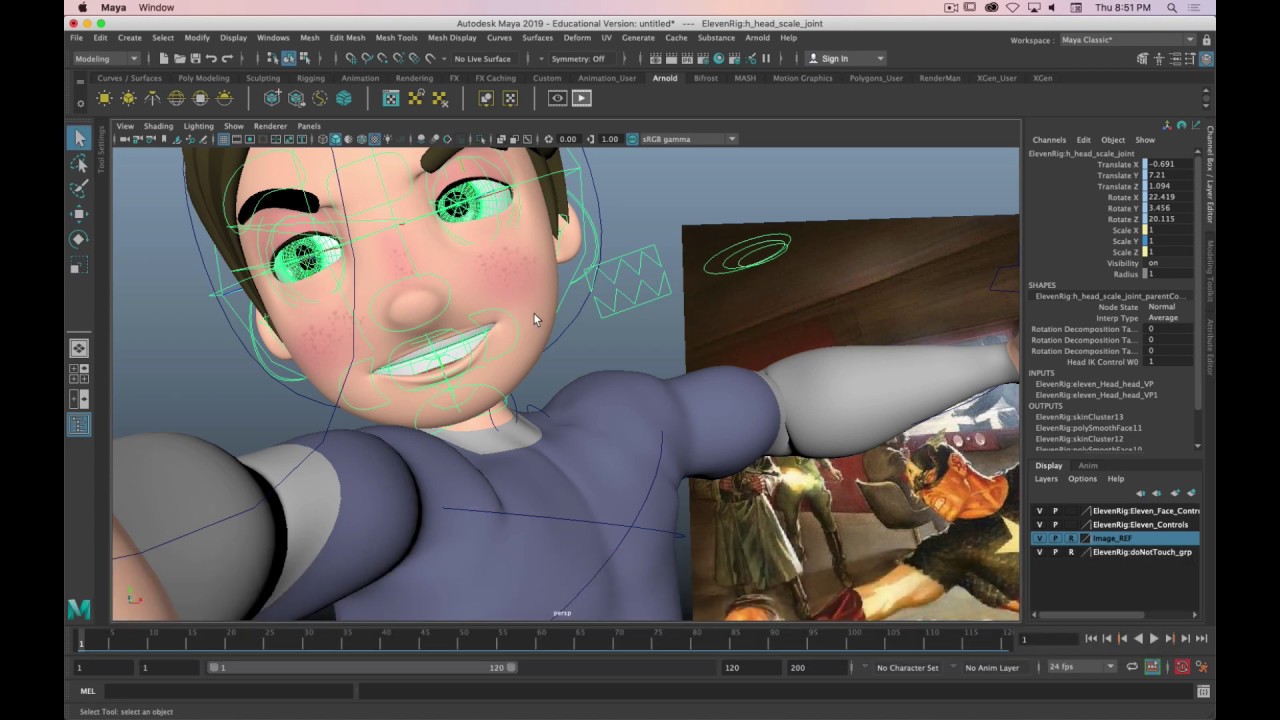Select the Paint Selection tool in toolbox
Viewport: 1280px width, 720px height.
(79, 188)
